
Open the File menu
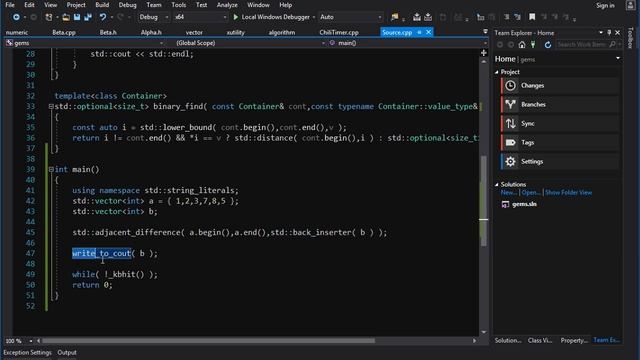click(10, 5)
